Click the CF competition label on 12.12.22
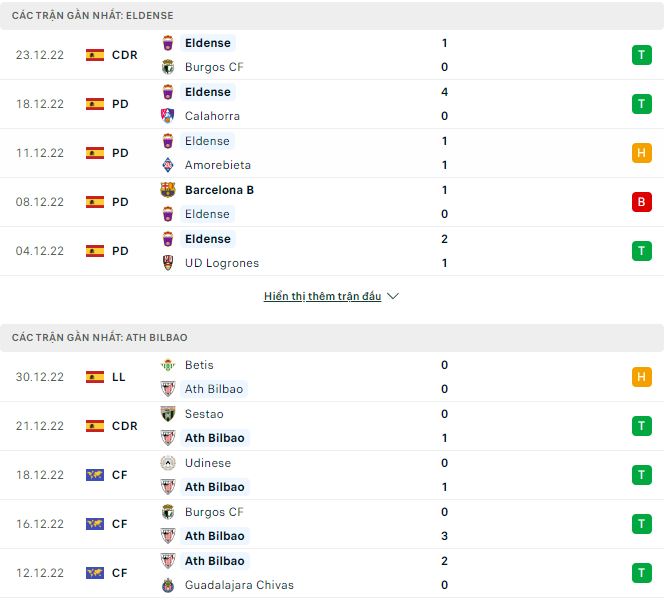The image size is (672, 600). 120,573
